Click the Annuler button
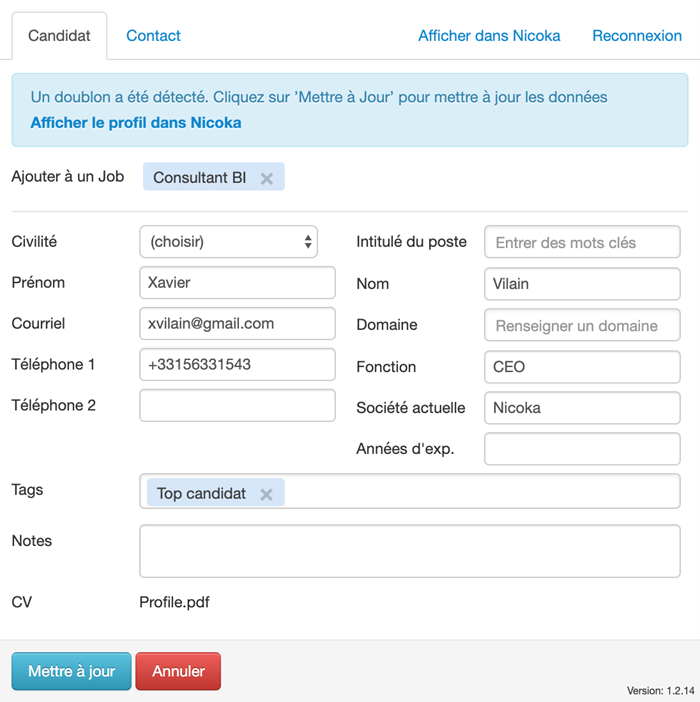The height and width of the screenshot is (702, 700). click(x=178, y=671)
